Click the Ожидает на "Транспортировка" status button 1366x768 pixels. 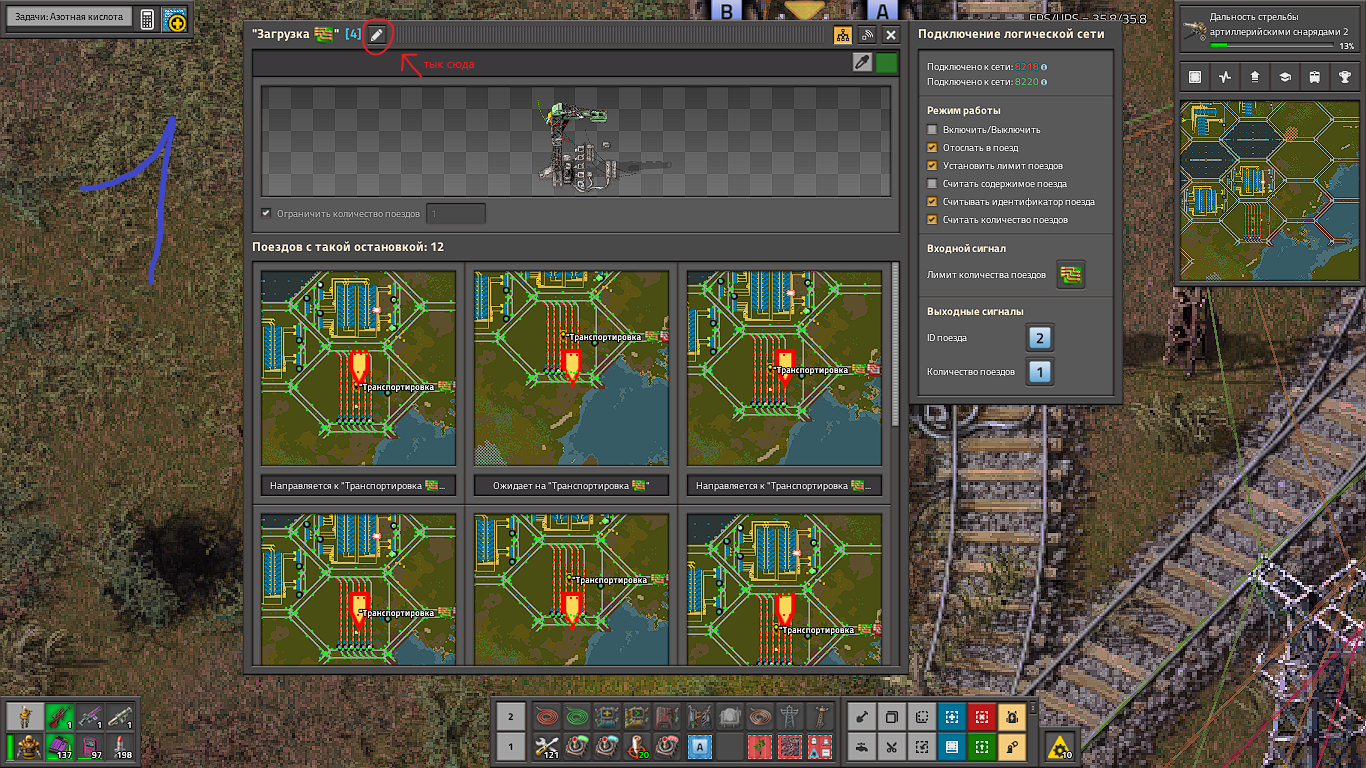click(x=572, y=486)
